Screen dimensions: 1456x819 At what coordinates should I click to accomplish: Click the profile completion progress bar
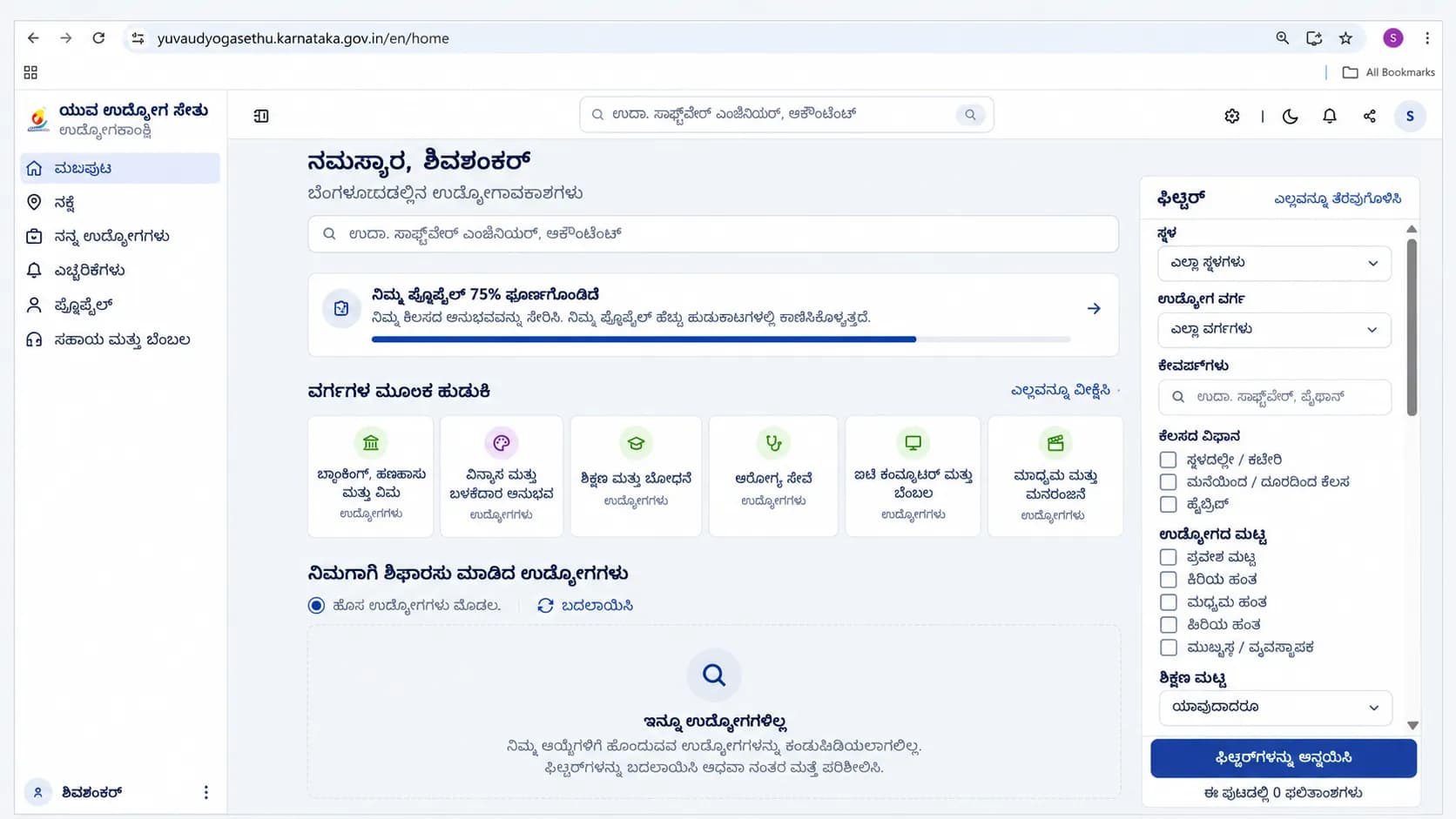coord(720,339)
